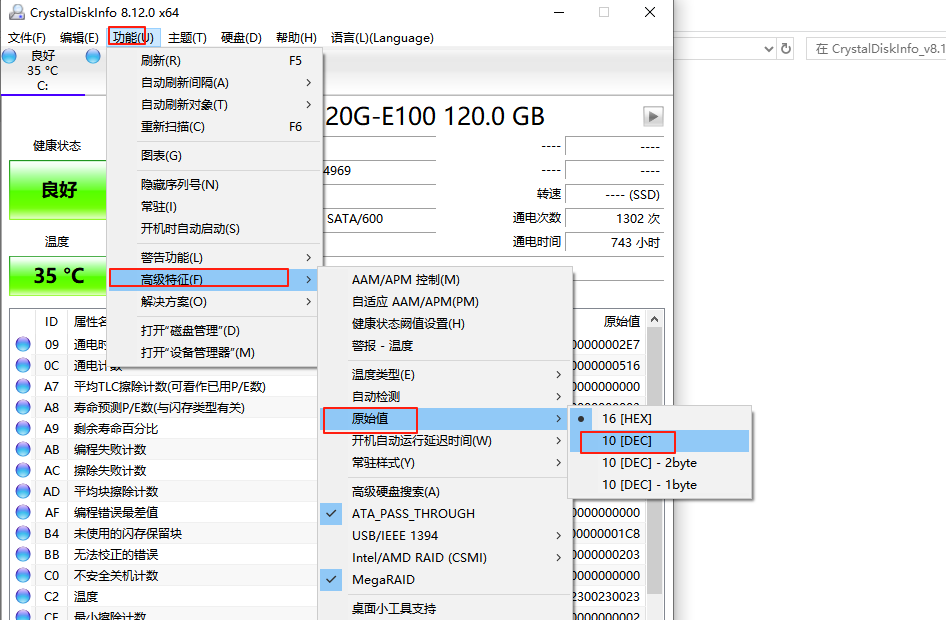Image resolution: width=946 pixels, height=620 pixels.
Task: Click refresh icon in the background Explorer window
Action: pyautogui.click(x=786, y=48)
